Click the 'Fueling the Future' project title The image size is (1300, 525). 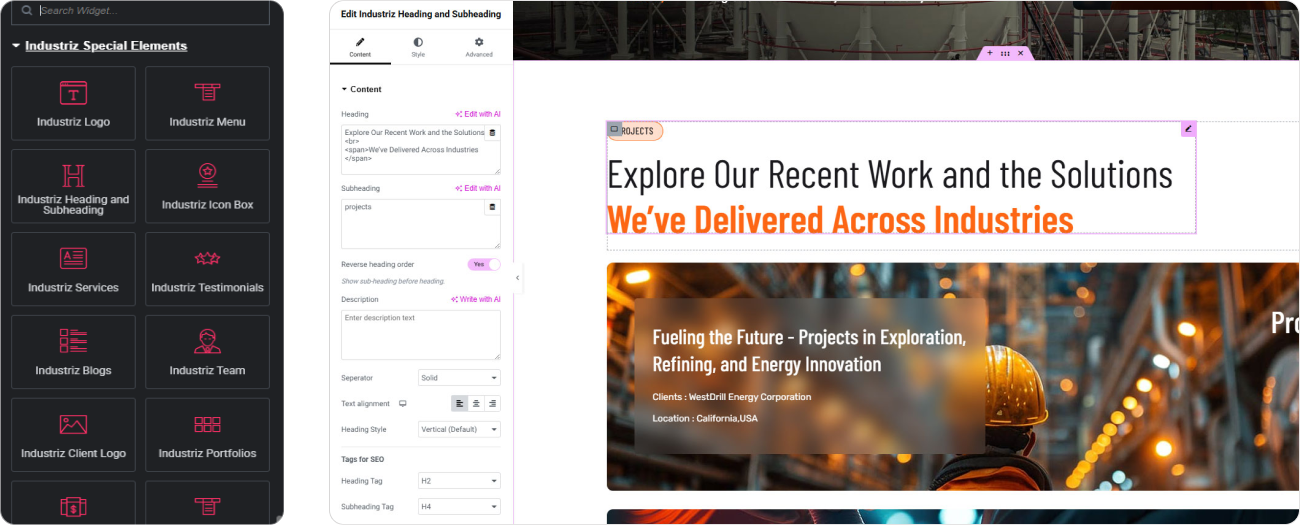[x=809, y=351]
